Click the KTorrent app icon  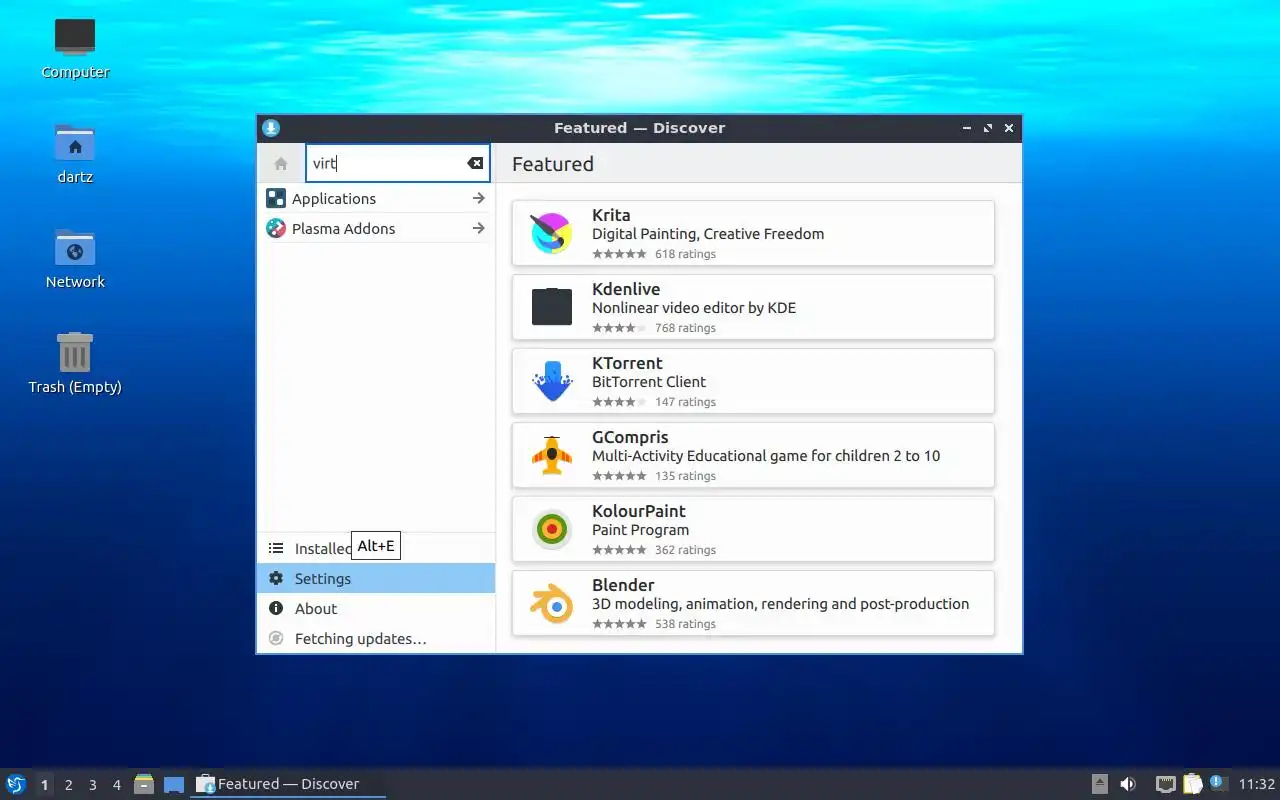click(x=551, y=381)
